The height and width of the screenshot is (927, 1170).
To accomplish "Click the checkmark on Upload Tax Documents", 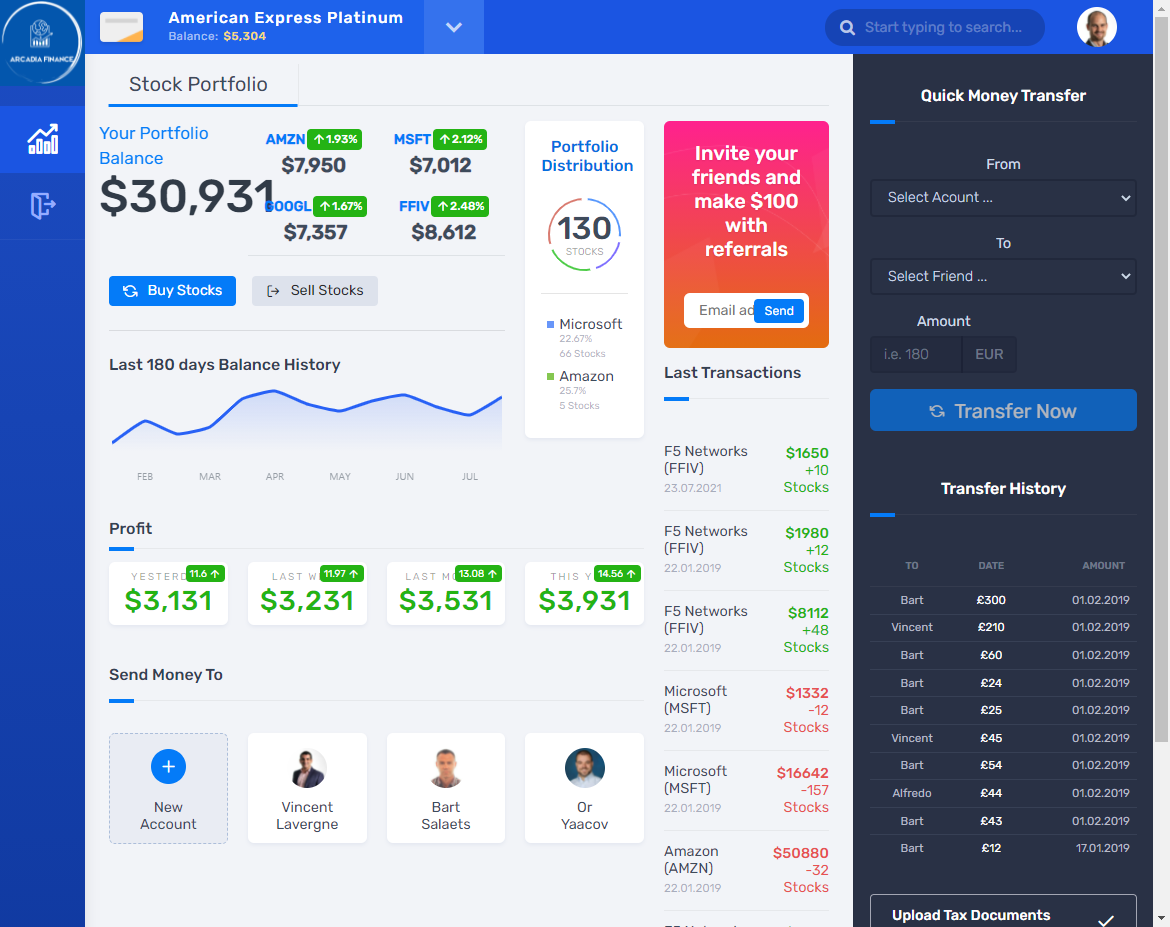I will [x=1106, y=920].
